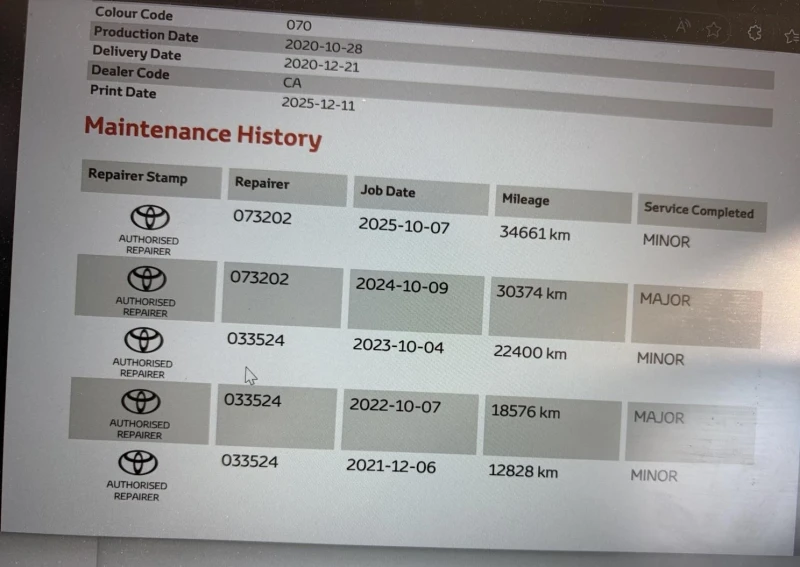This screenshot has height=567, width=800.
Task: Select job date 2022-10-07
Action: [x=395, y=406]
